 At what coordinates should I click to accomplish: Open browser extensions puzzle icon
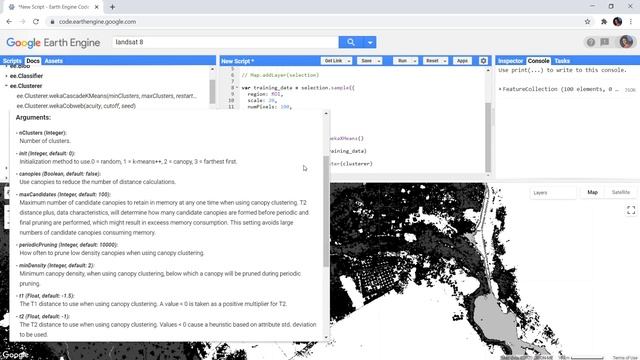[604, 22]
